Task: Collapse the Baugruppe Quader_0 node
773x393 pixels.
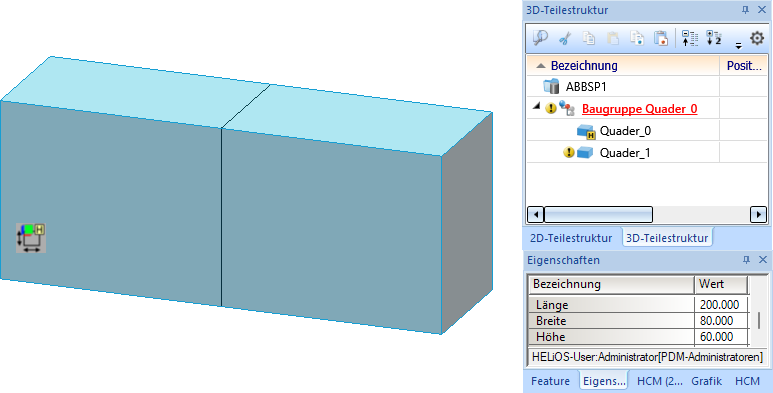Action: [x=537, y=106]
